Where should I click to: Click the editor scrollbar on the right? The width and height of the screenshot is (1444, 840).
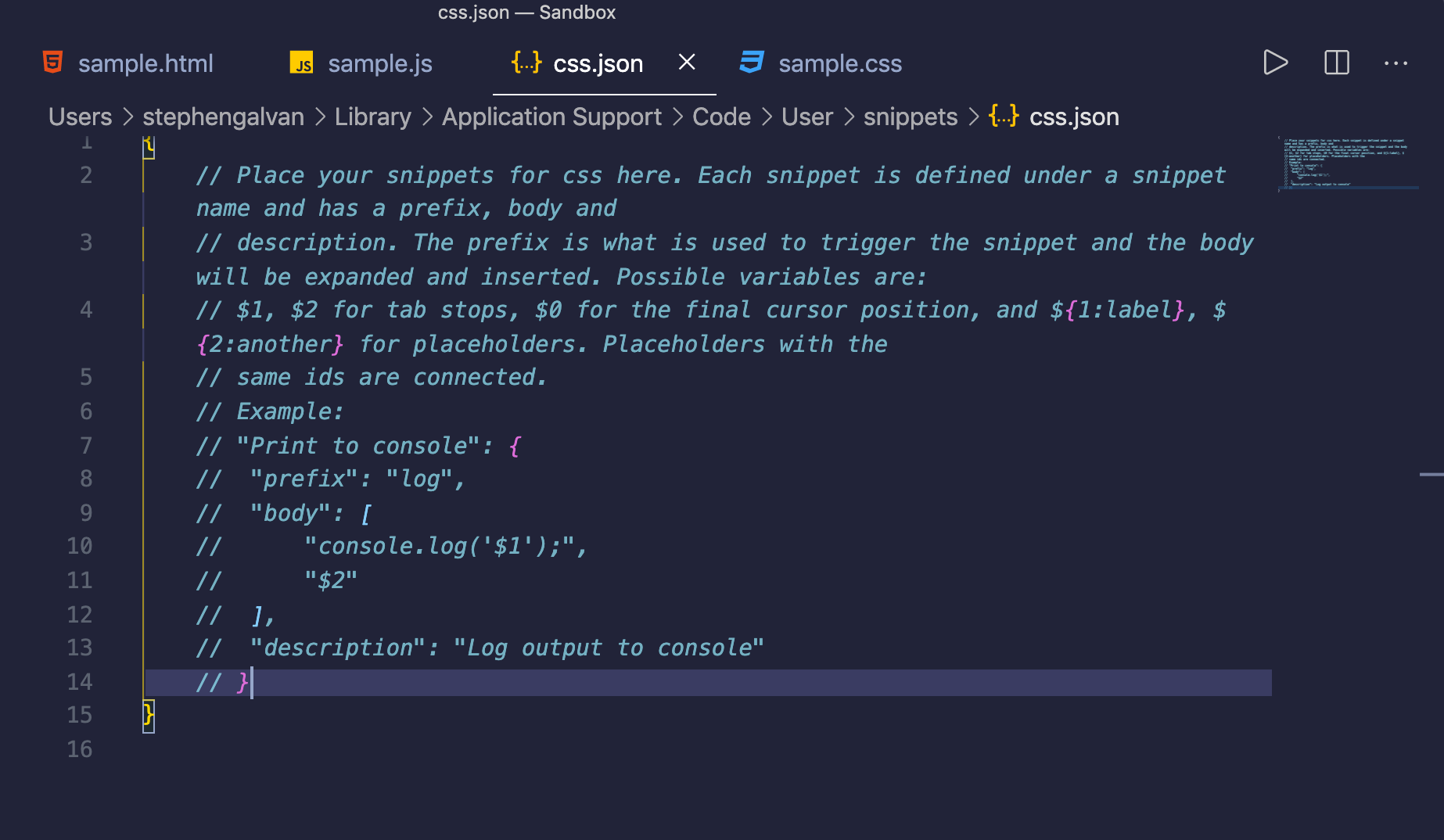click(x=1434, y=474)
